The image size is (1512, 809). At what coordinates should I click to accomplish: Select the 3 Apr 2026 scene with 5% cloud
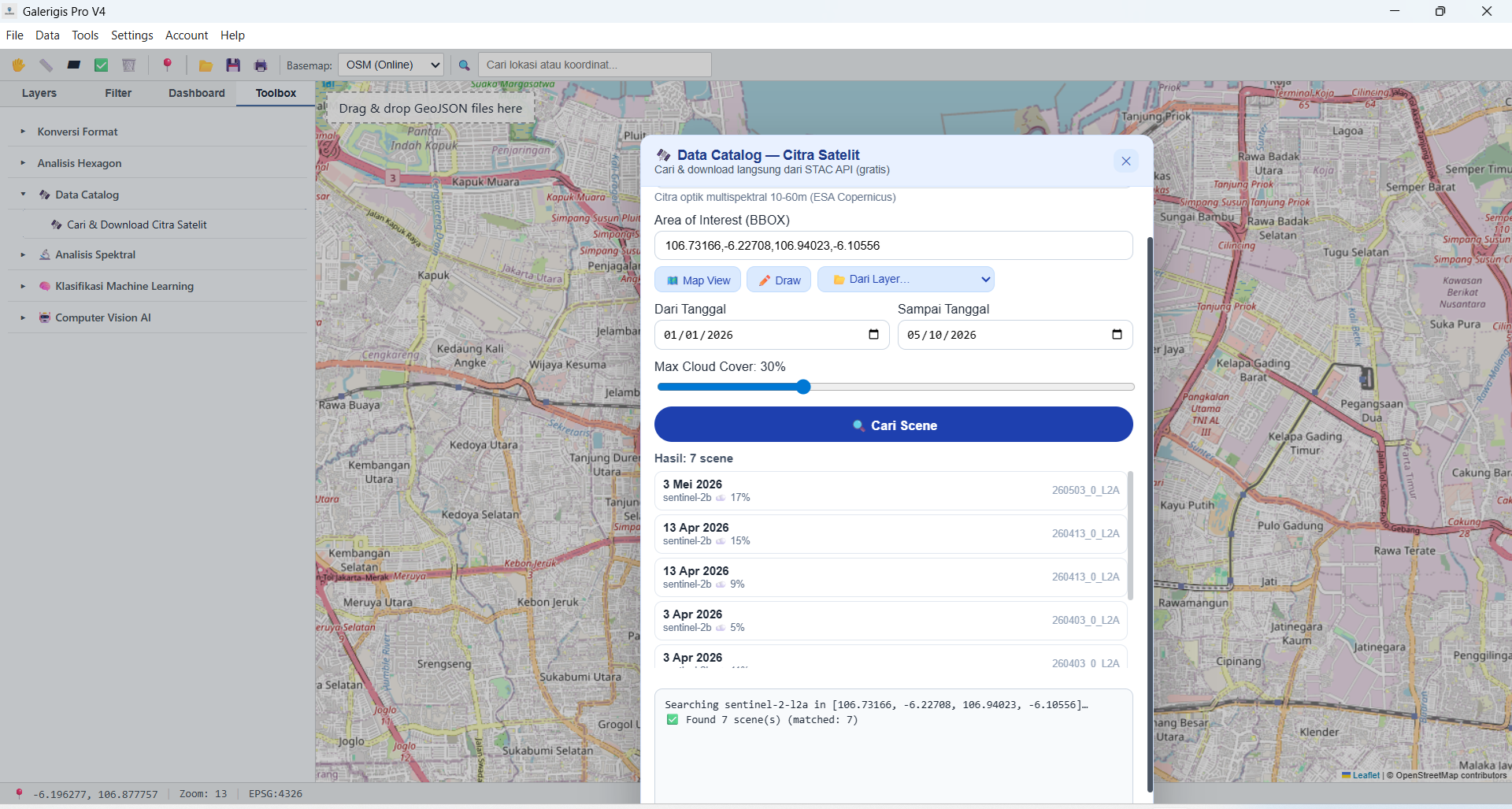pyautogui.click(x=891, y=621)
